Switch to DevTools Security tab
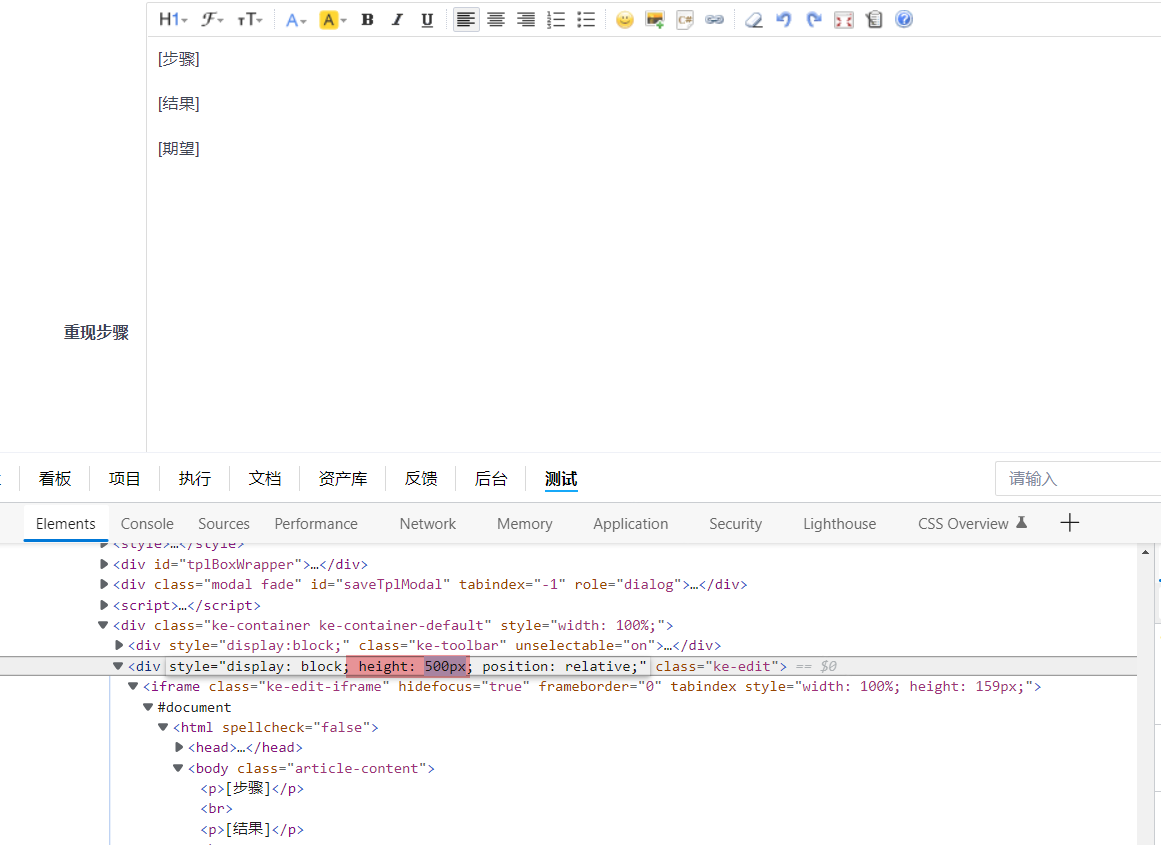 (x=735, y=524)
